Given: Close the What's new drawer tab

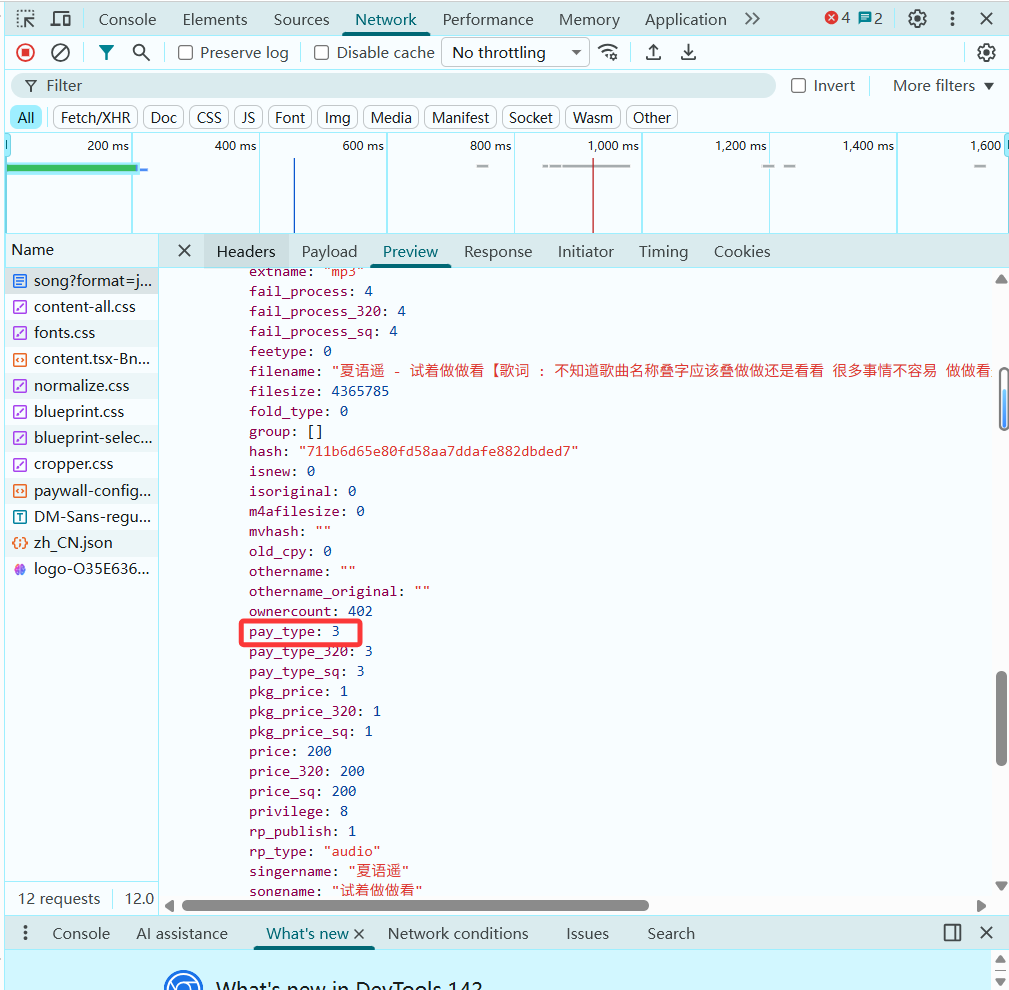Looking at the screenshot, I should [359, 933].
